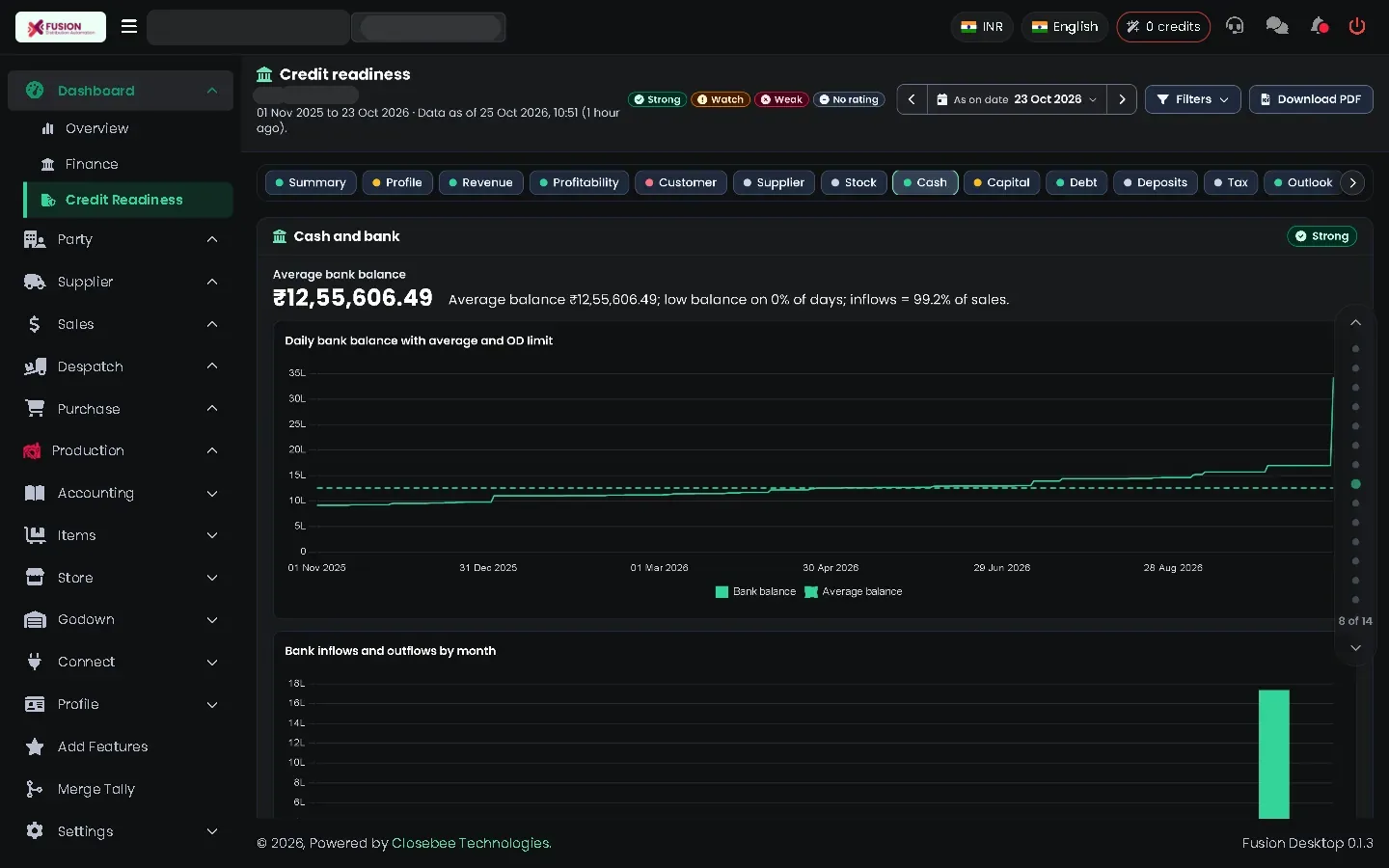Go to next date arrow
This screenshot has height=868, width=1389.
(1122, 99)
